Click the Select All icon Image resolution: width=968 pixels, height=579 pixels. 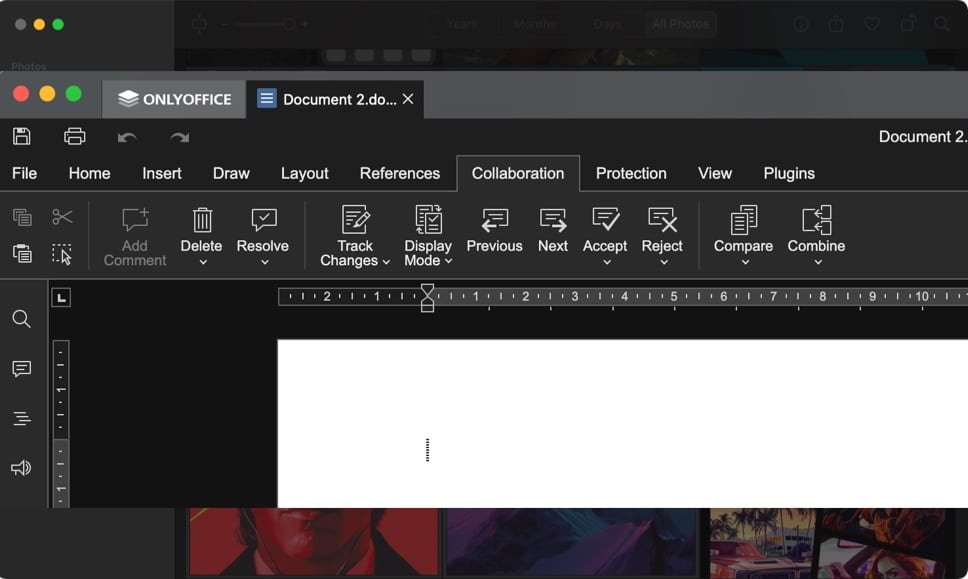pyautogui.click(x=62, y=254)
